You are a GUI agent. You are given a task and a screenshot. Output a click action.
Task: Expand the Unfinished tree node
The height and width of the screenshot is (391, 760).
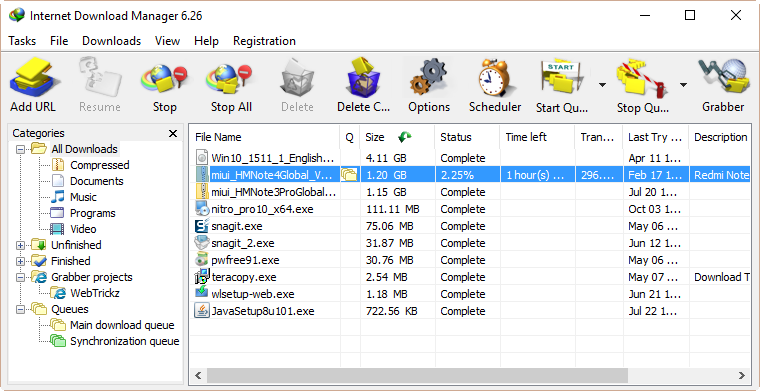click(x=20, y=245)
